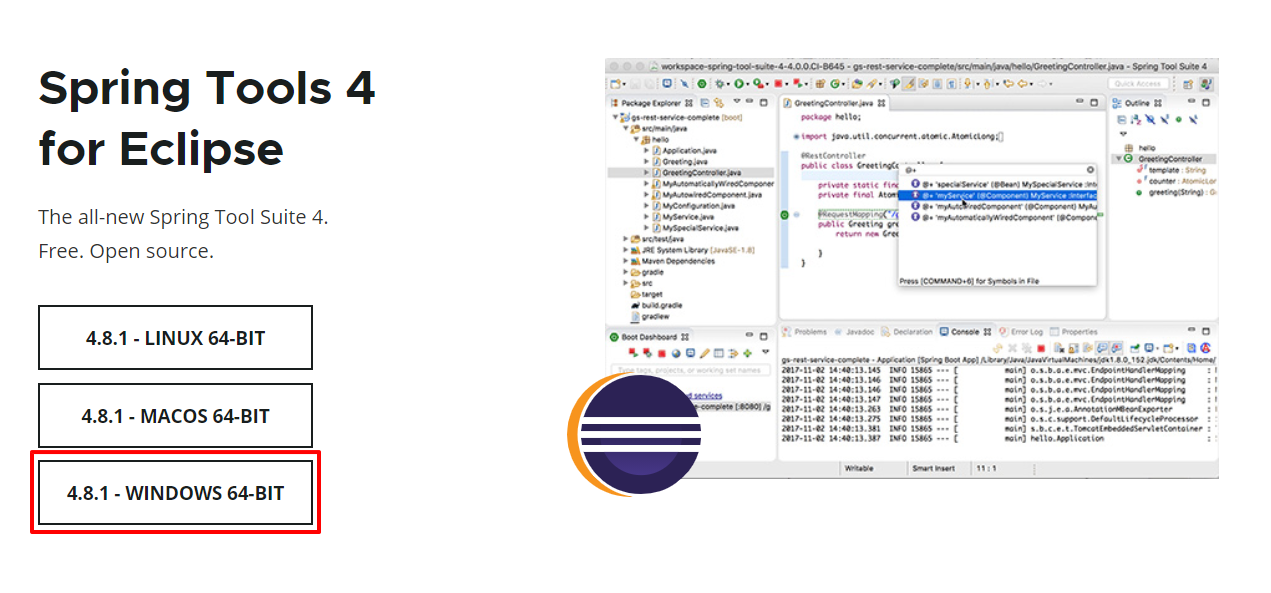Download the 4.8.1 - WINDOWS 64-BIT build
Screen dimensions: 1271x593
[x=175, y=493]
